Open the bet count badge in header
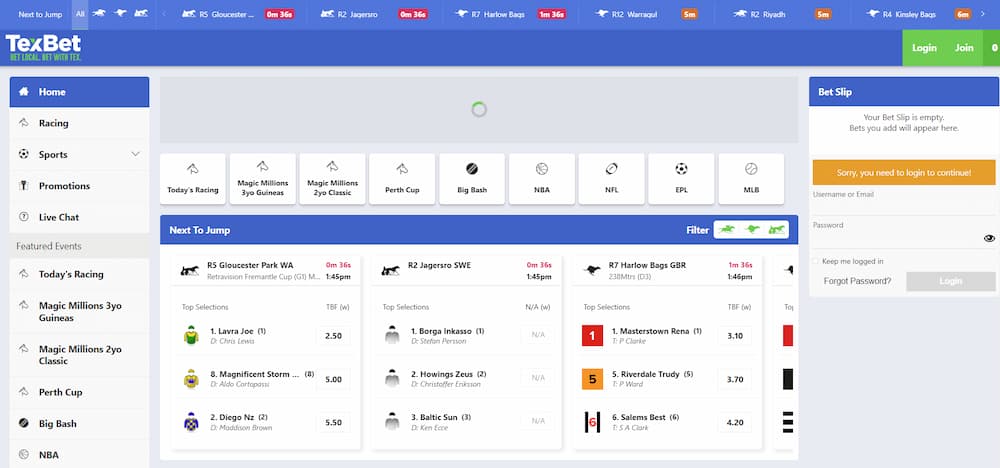 tap(993, 48)
